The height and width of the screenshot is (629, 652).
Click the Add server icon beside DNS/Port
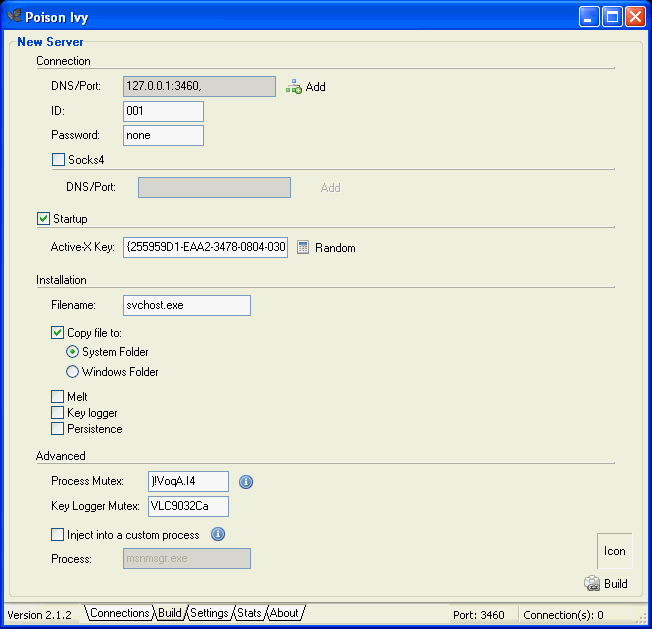click(x=294, y=87)
